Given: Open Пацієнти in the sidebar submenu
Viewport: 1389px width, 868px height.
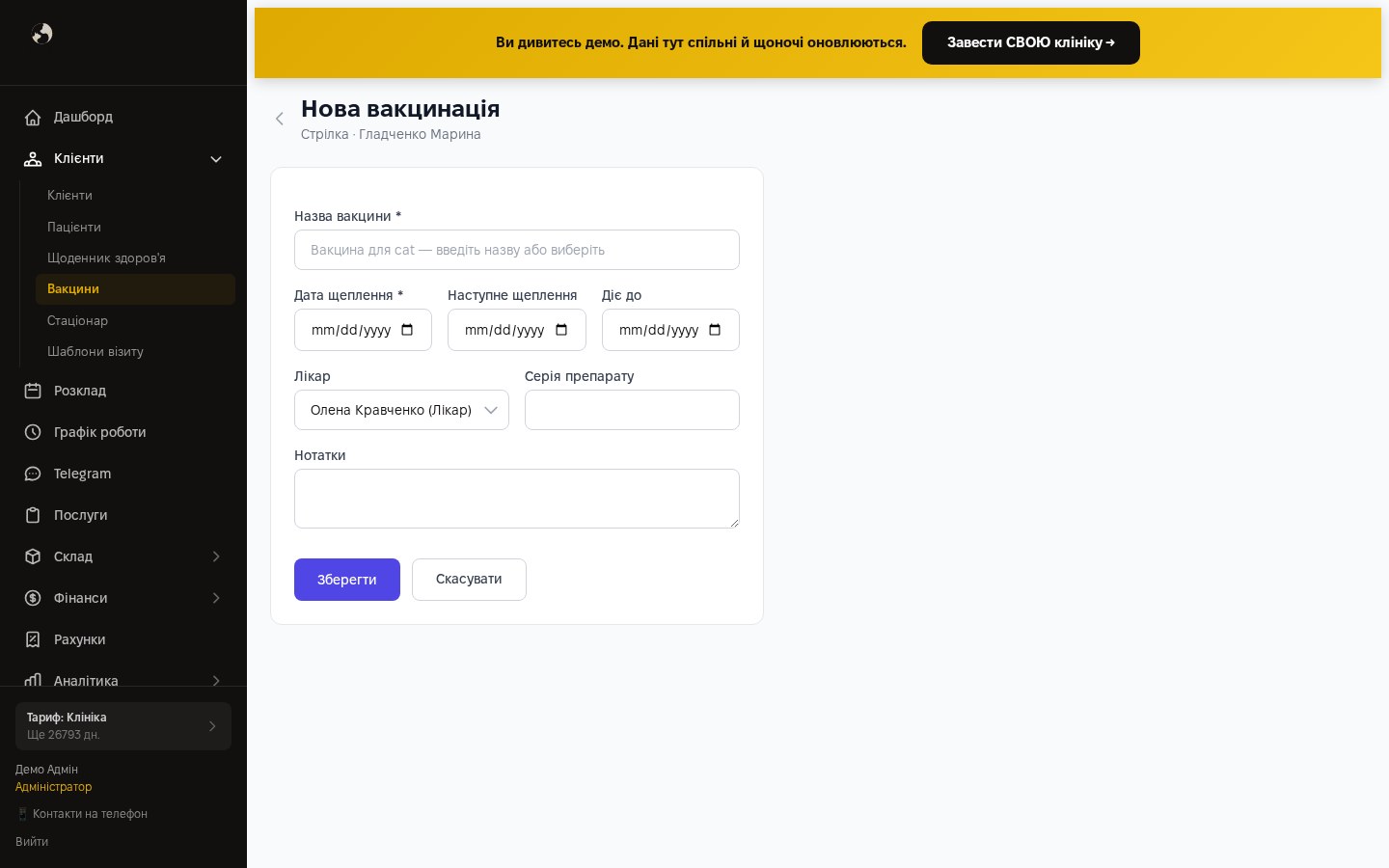Looking at the screenshot, I should [x=74, y=227].
